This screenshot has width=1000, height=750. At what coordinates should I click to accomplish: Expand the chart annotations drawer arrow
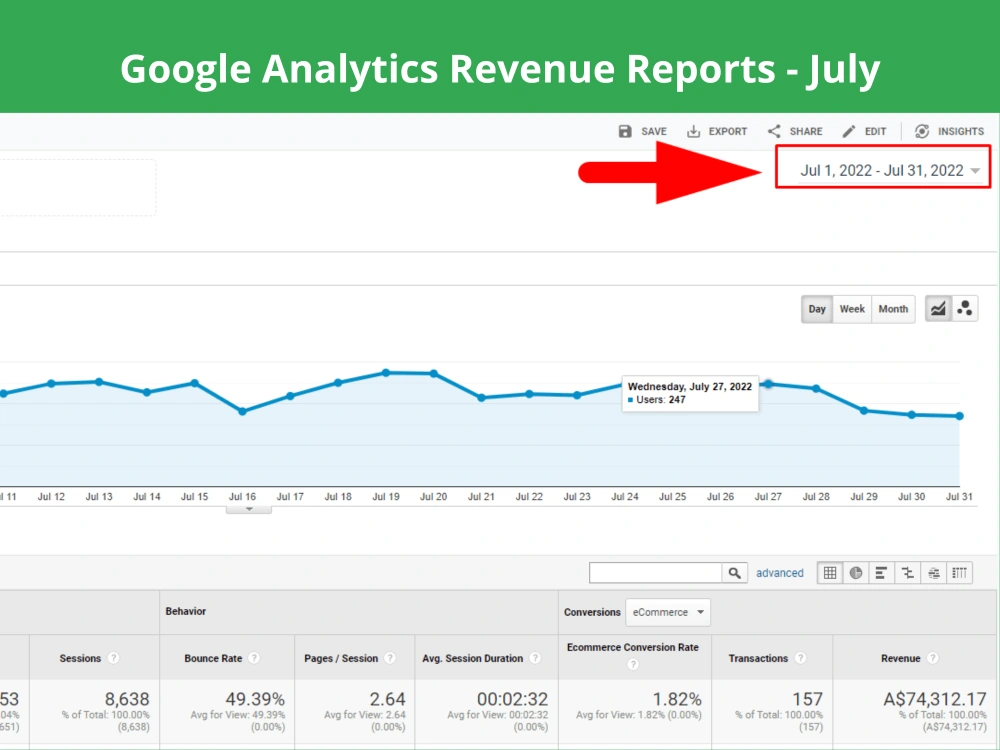[249, 509]
